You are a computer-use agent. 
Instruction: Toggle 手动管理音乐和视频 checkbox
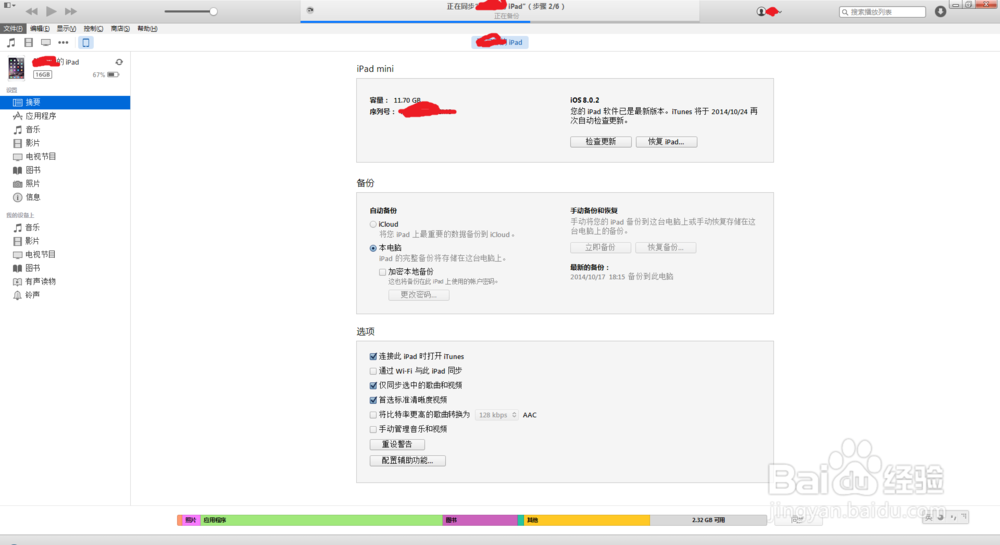pos(373,430)
